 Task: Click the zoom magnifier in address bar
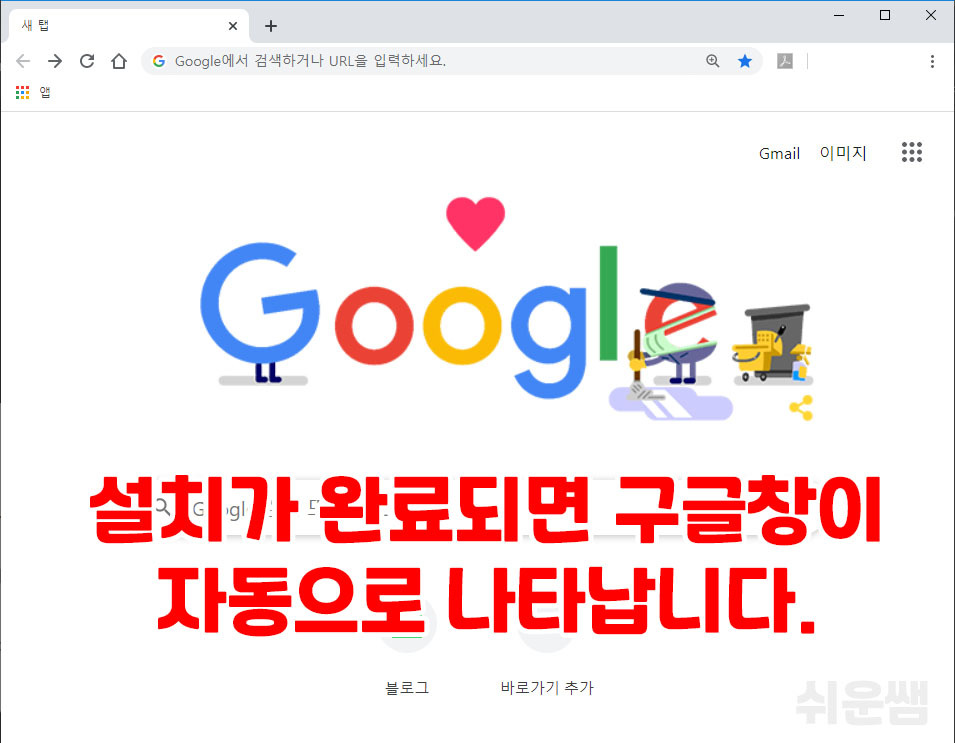click(713, 61)
